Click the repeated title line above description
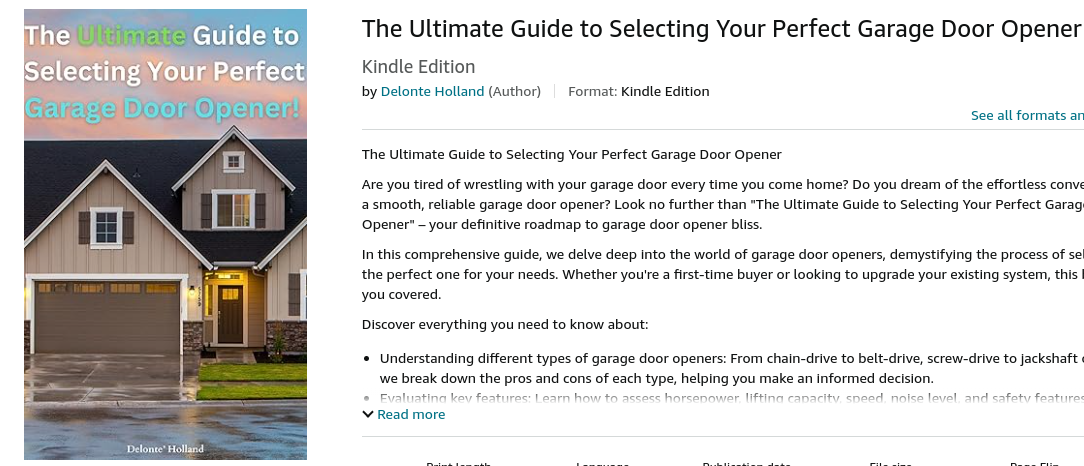This screenshot has height=466, width=1084. coord(571,154)
